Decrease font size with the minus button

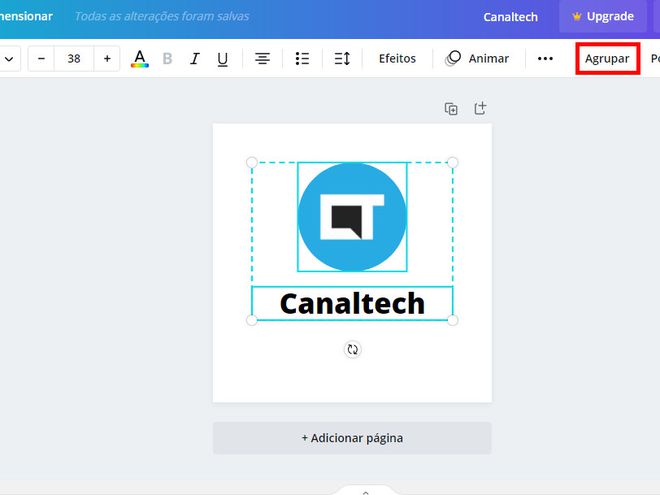(x=41, y=59)
